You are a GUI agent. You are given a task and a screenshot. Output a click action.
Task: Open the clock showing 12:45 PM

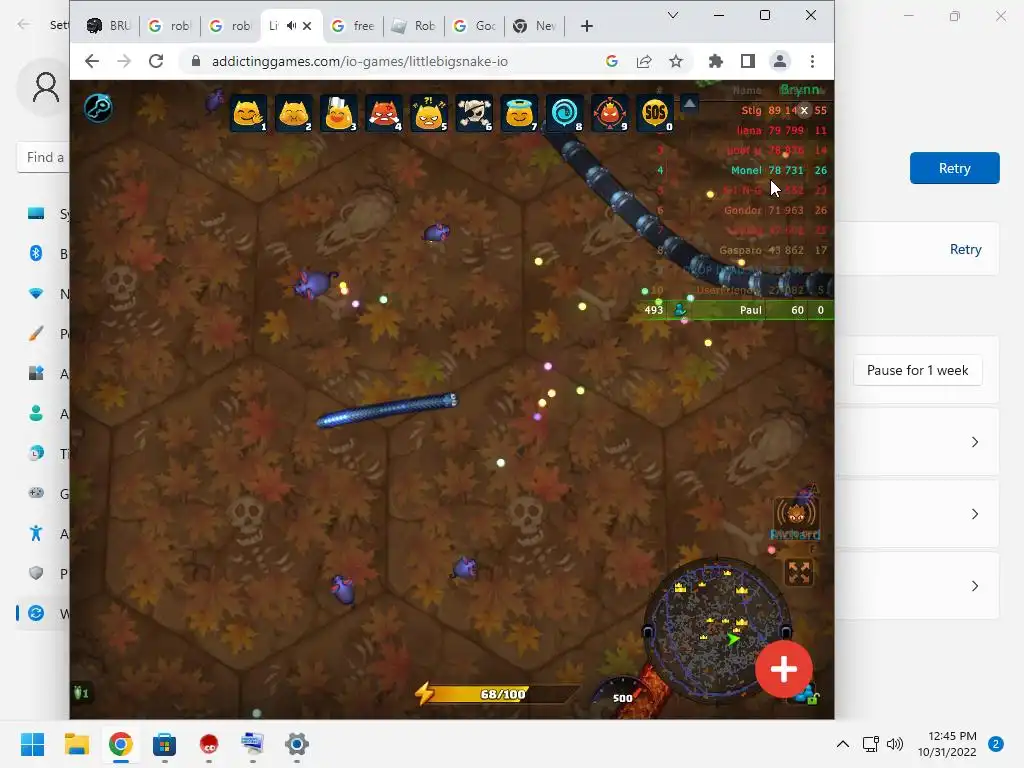(x=947, y=744)
